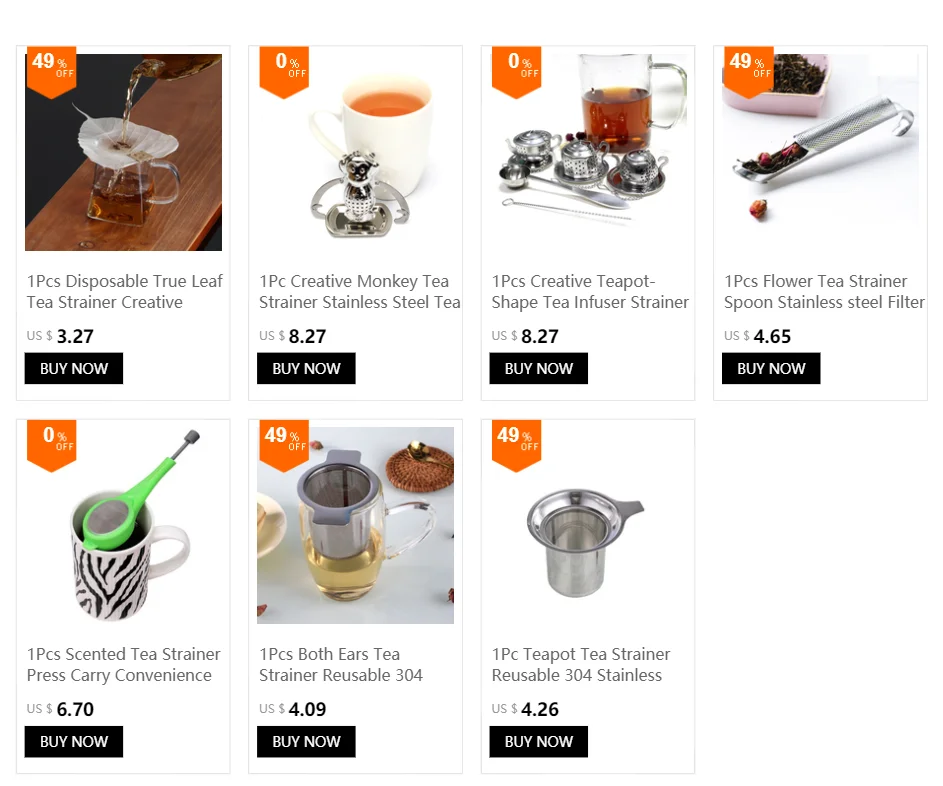Click the 49% off badge on Flower Tea Strainer Spoon
Viewport: 943px width, 786px height.
tap(749, 72)
